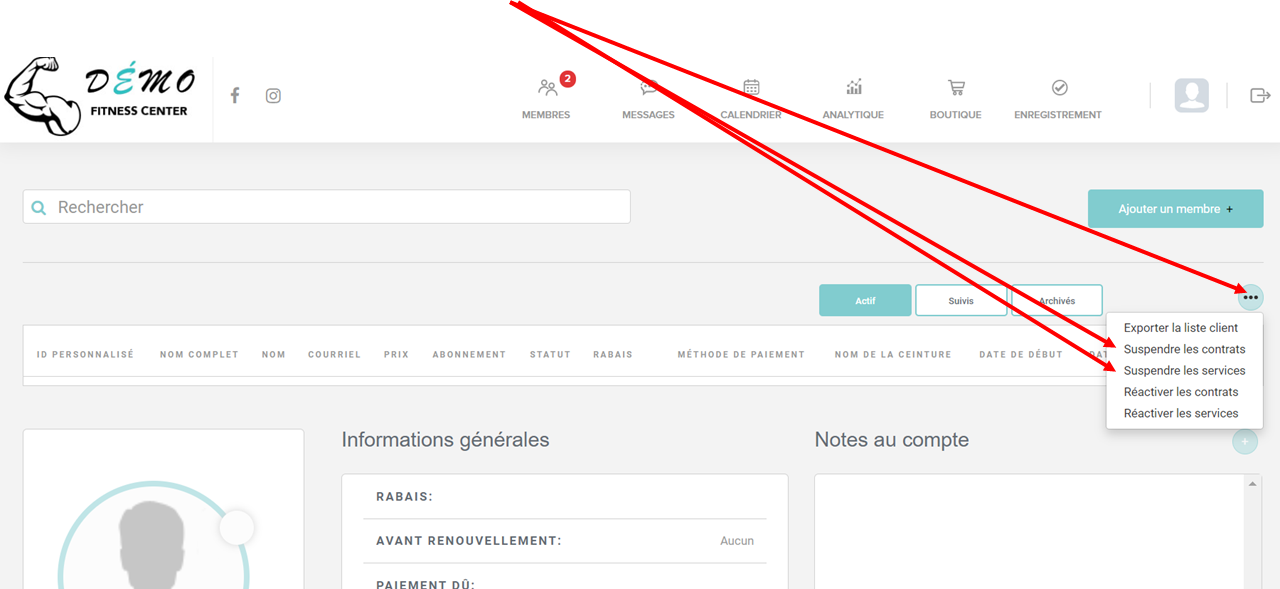The image size is (1280, 589).
Task: Click the notes scrollbar up arrow
Action: click(x=1254, y=484)
